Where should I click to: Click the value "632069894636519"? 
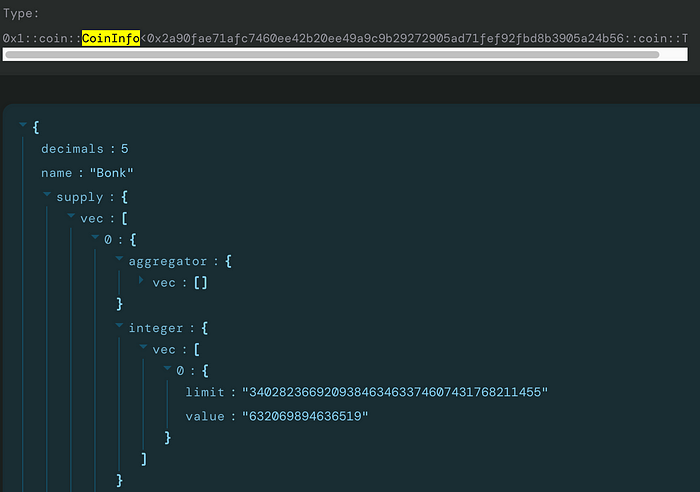(x=305, y=416)
